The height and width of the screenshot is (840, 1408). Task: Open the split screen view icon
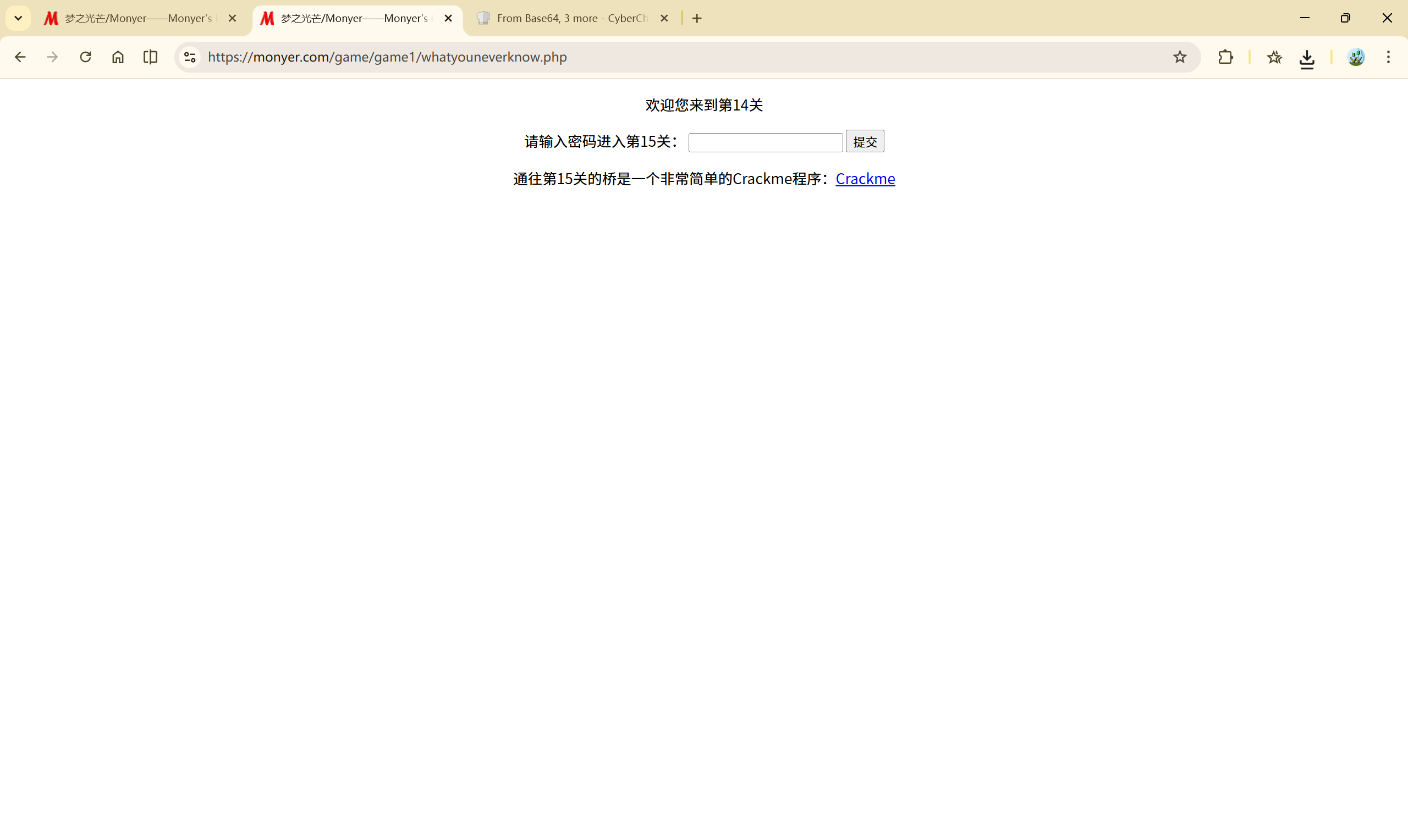point(151,57)
